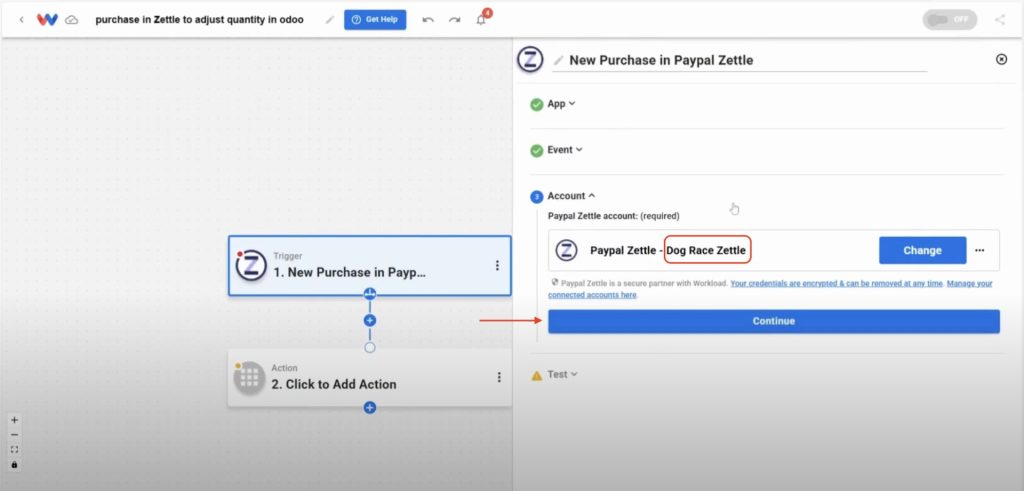Viewport: 1024px width, 491px height.
Task: Zoom in on the canvas
Action: tap(14, 420)
